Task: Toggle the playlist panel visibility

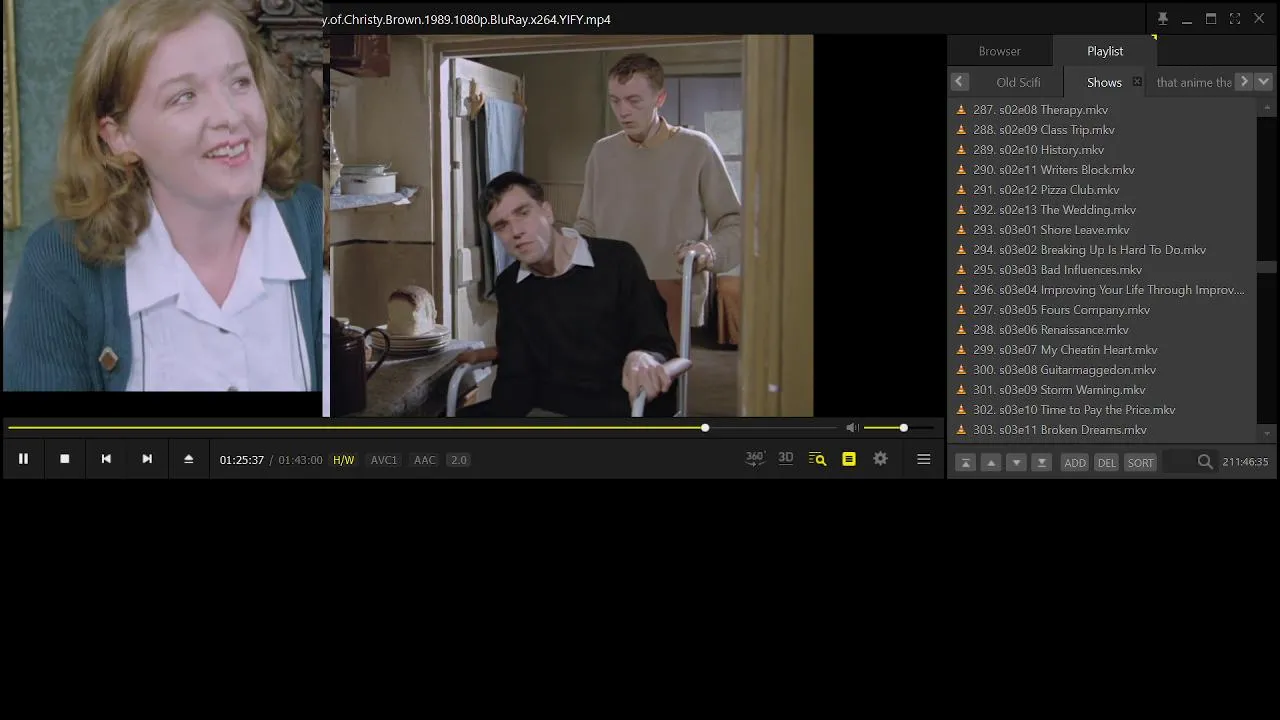Action: point(849,459)
